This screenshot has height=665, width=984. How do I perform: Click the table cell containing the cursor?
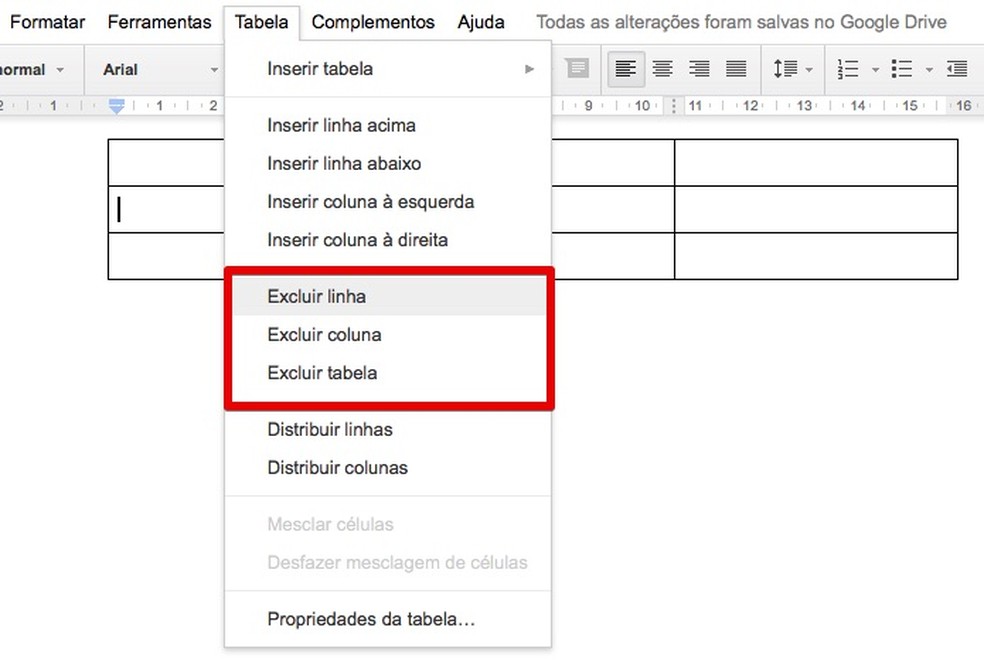pyautogui.click(x=166, y=209)
